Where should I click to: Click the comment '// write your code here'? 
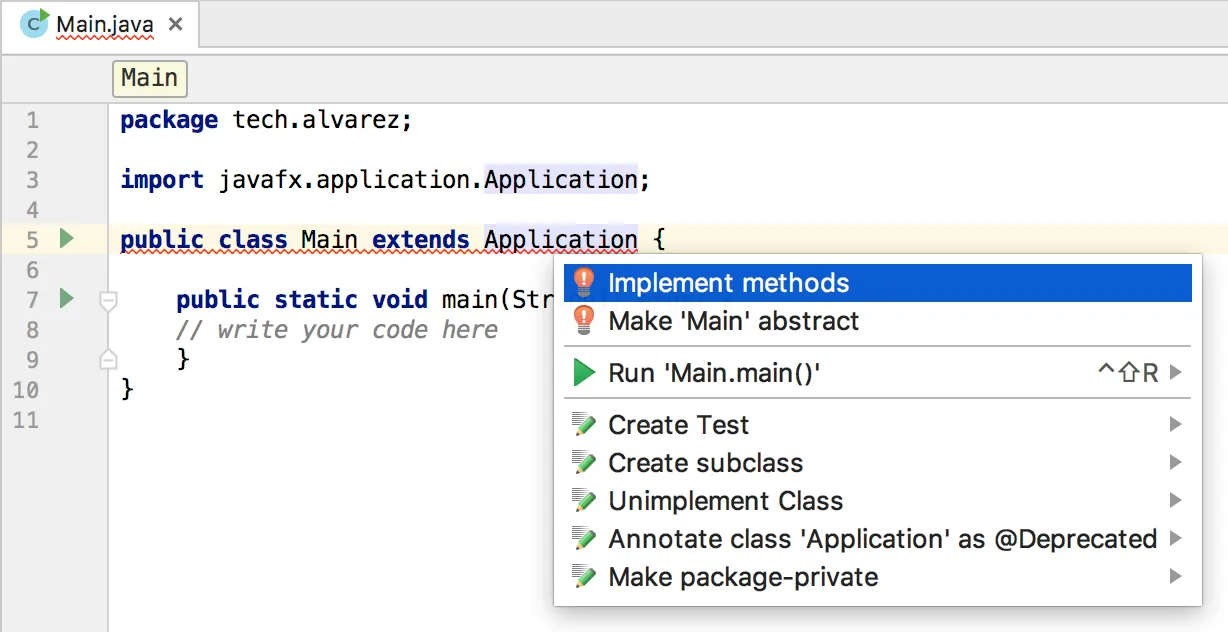tap(337, 330)
